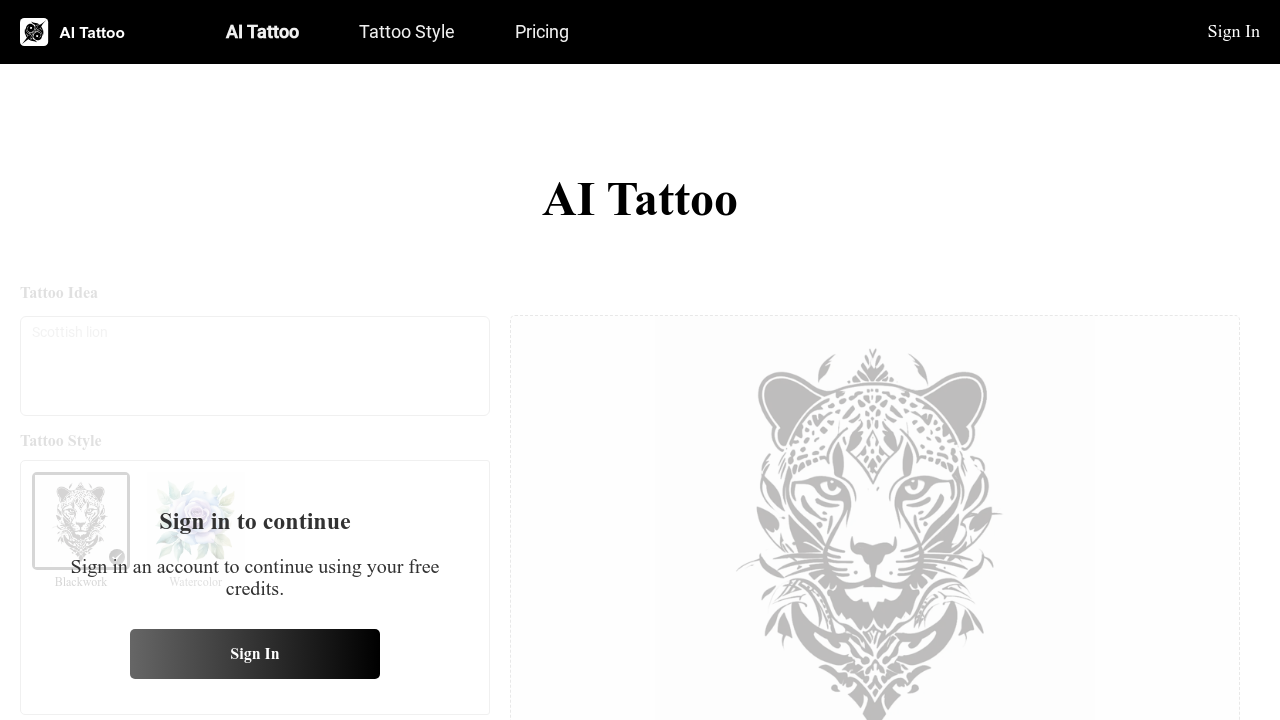Select the Blackwork style thumbnail

tap(81, 520)
